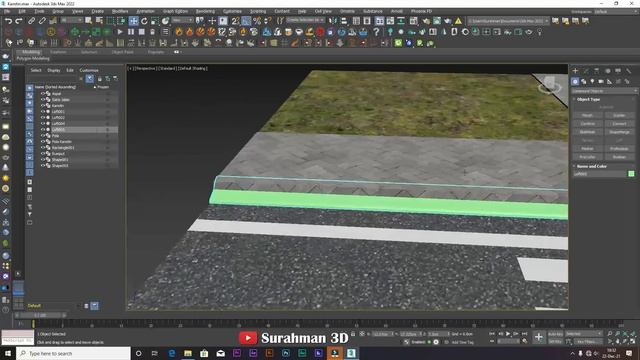Image resolution: width=640 pixels, height=360 pixels.
Task: Toggle visibility eye of Rectangle001 object
Action: pos(42,147)
